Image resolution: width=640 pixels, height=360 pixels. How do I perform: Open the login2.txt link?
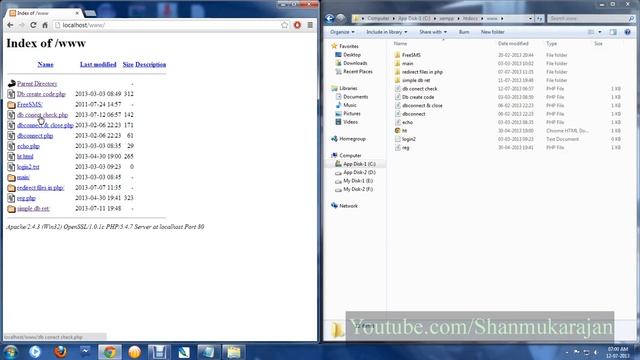point(28,167)
